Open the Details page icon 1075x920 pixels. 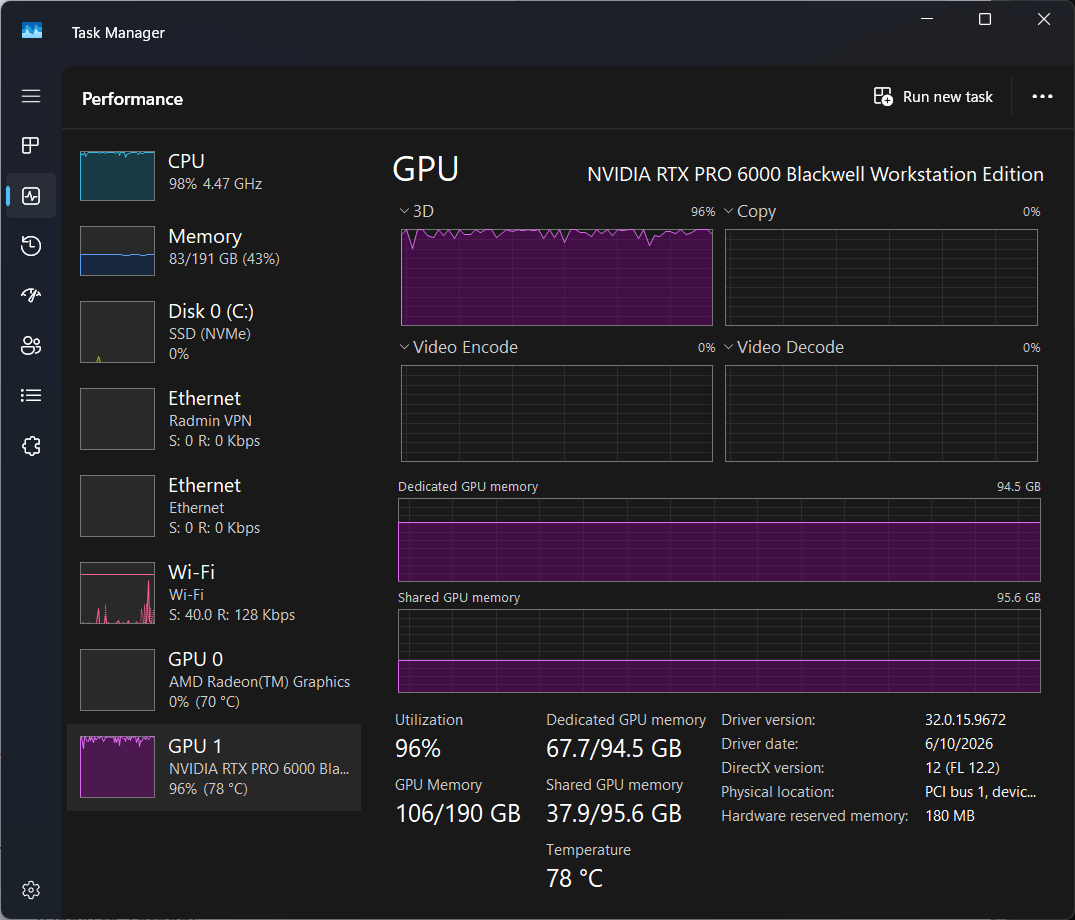31,396
